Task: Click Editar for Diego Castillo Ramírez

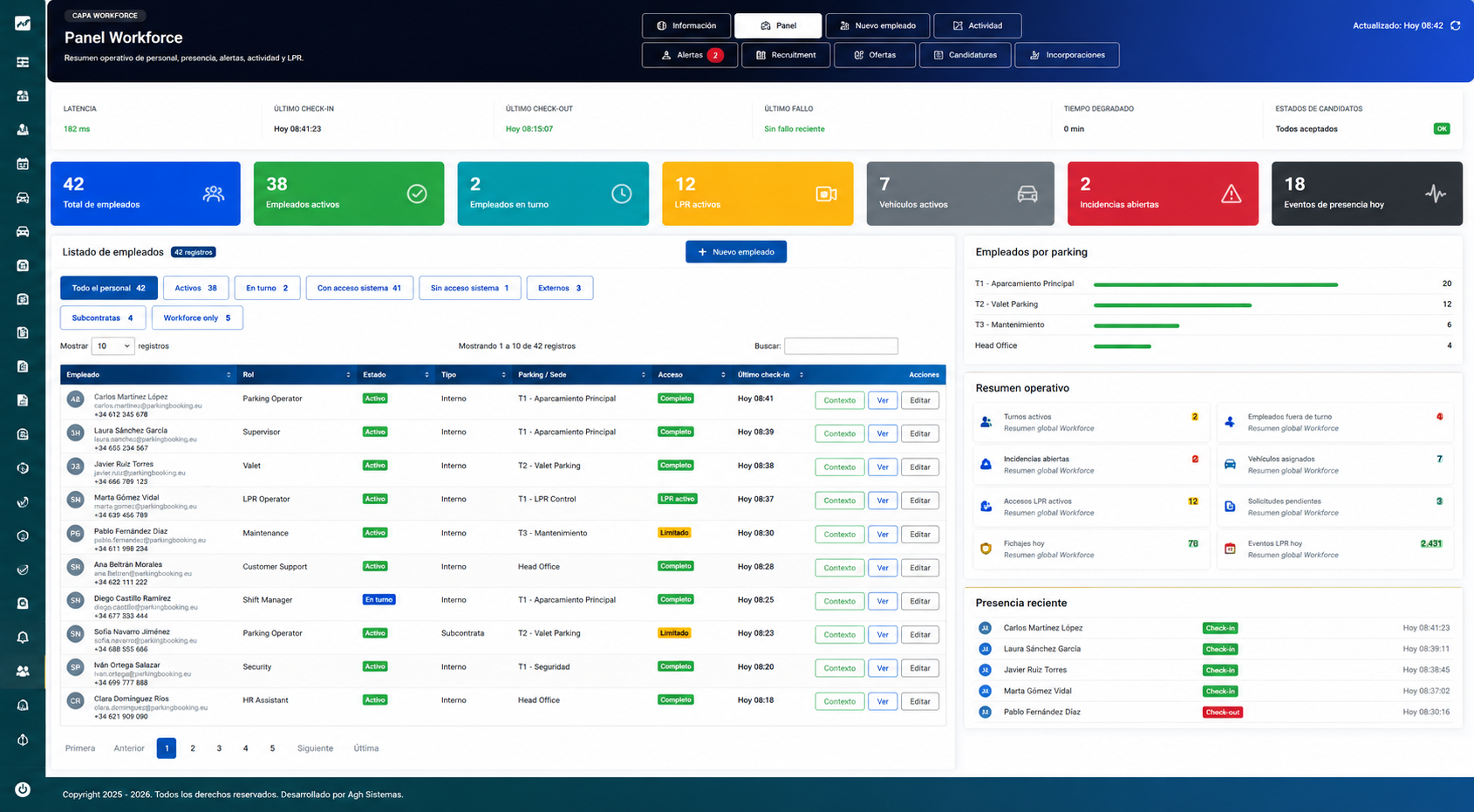Action: point(920,601)
